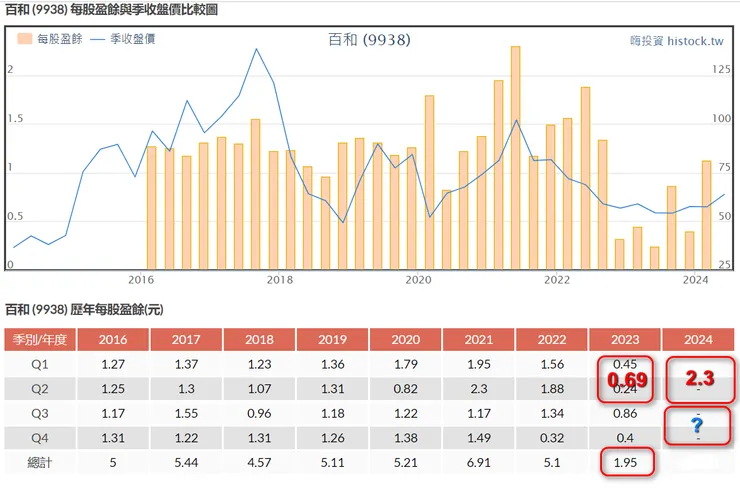Click the 2019 Q4 value 1.26
Viewport: 740px width, 490px height.
click(x=332, y=438)
